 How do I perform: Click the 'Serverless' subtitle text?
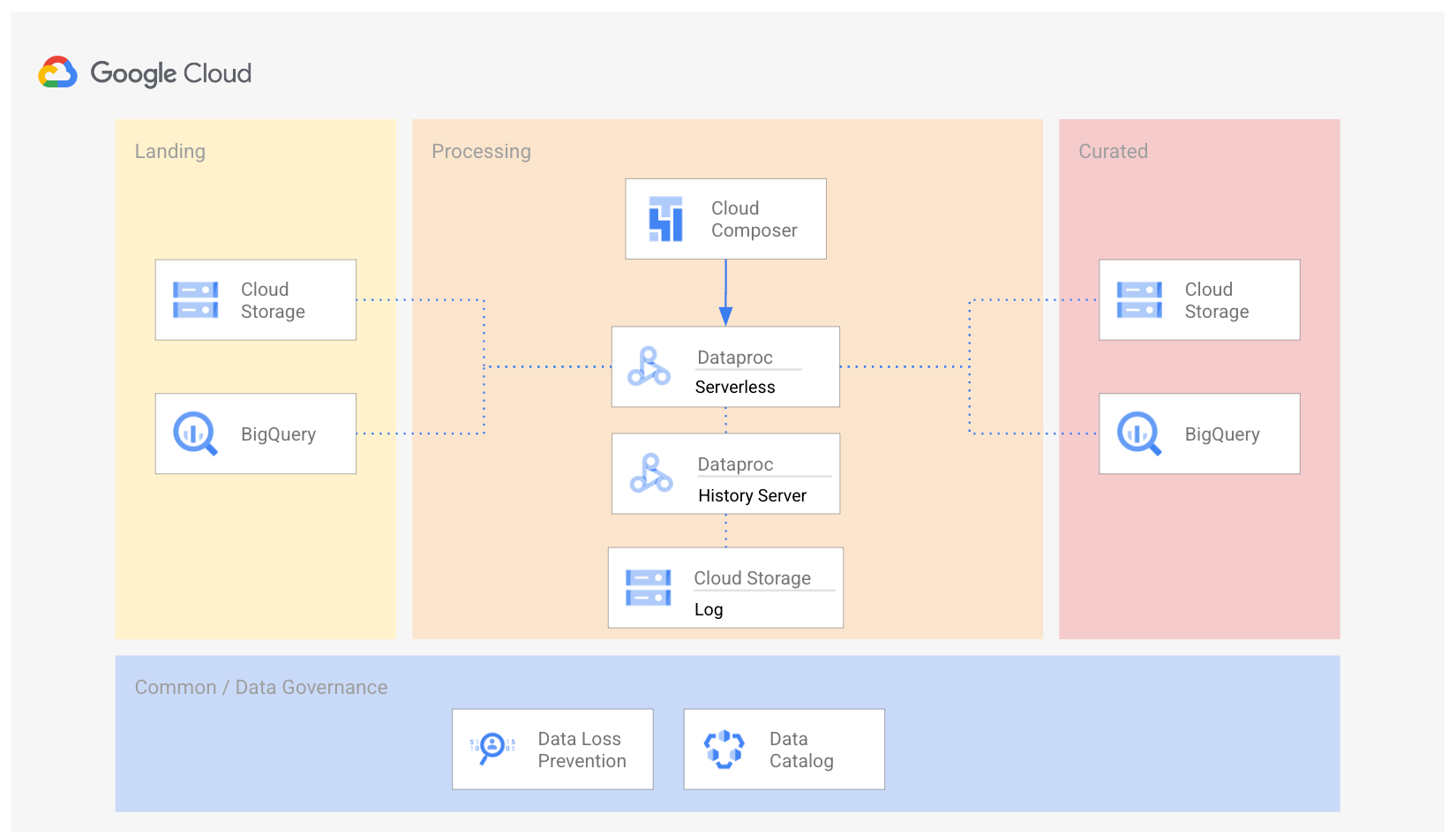coord(735,387)
